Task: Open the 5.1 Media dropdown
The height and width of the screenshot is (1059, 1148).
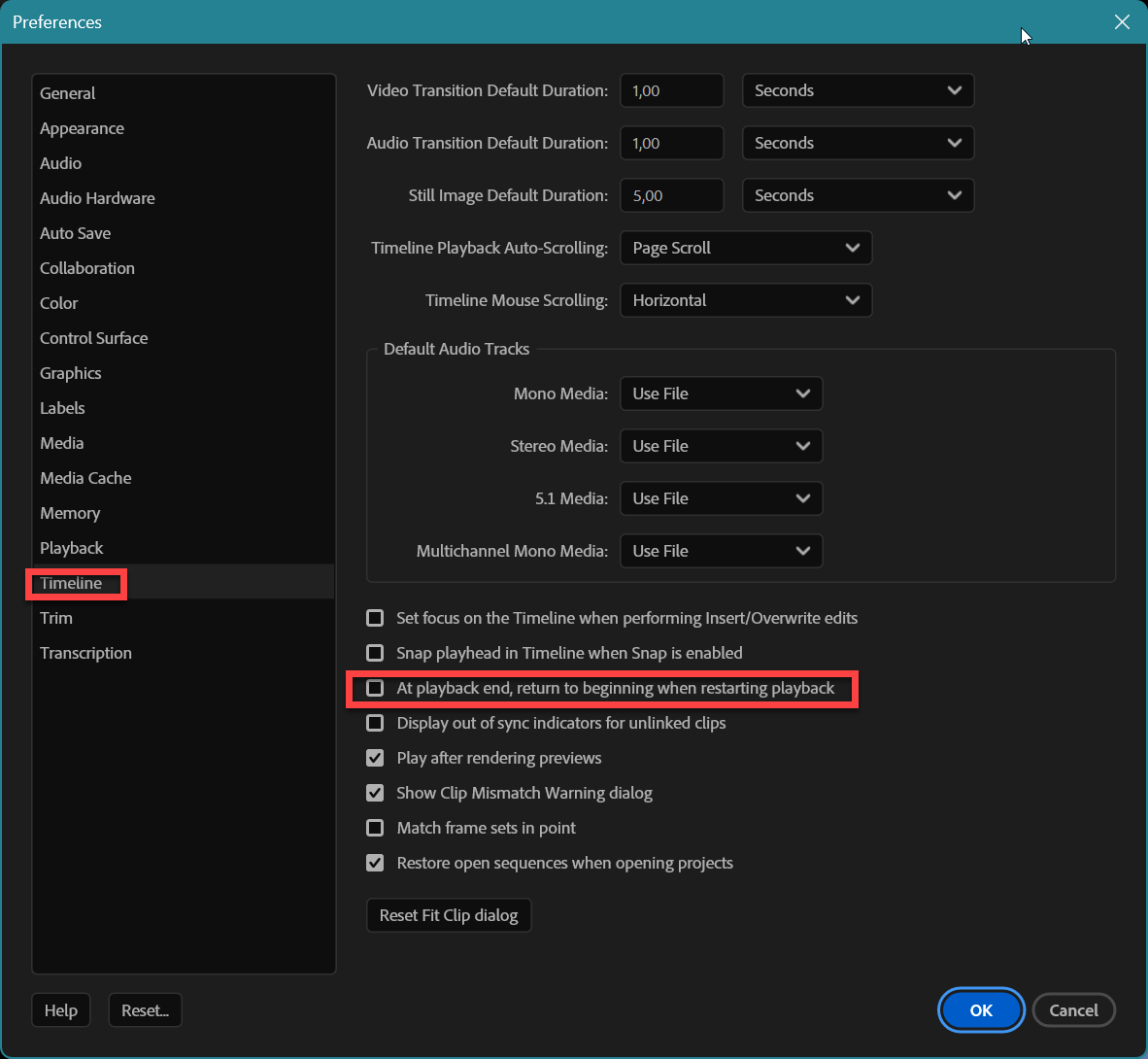Action: (721, 498)
